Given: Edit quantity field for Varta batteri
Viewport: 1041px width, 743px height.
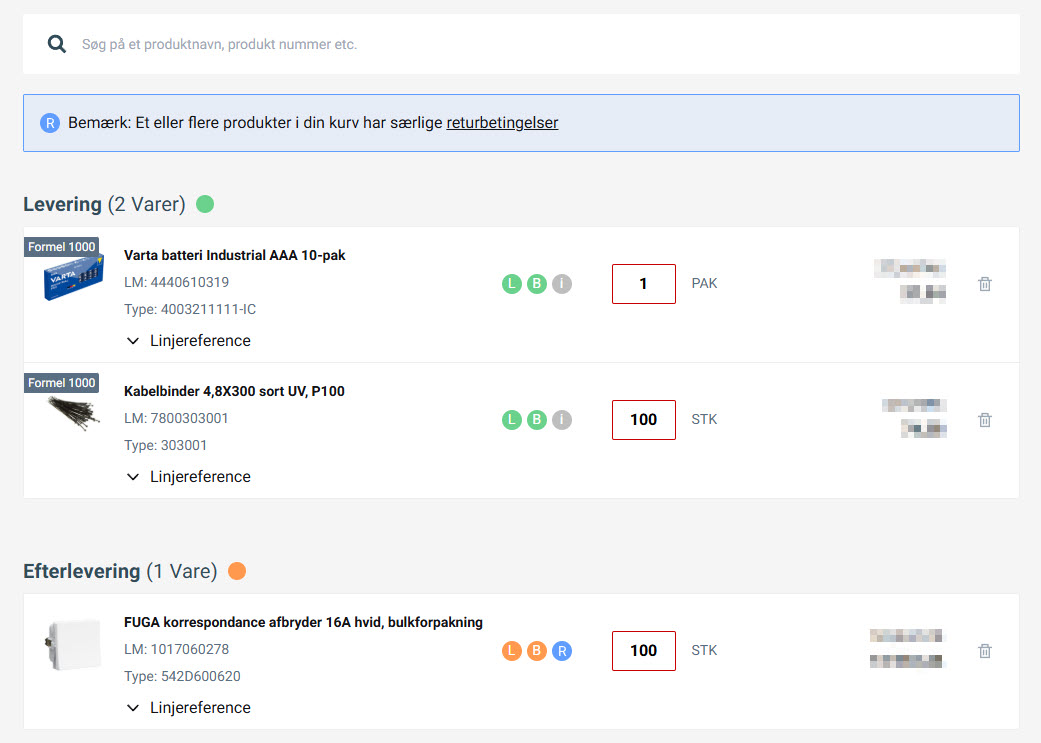Looking at the screenshot, I should click(x=643, y=284).
